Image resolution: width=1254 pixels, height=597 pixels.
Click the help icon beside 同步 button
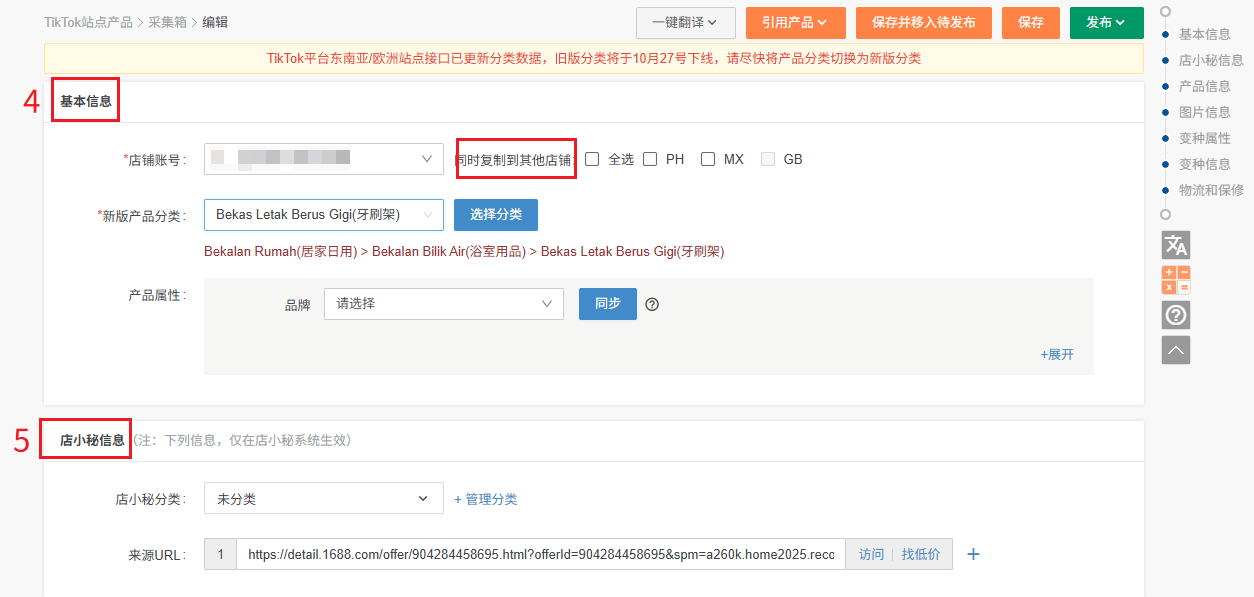tap(652, 304)
